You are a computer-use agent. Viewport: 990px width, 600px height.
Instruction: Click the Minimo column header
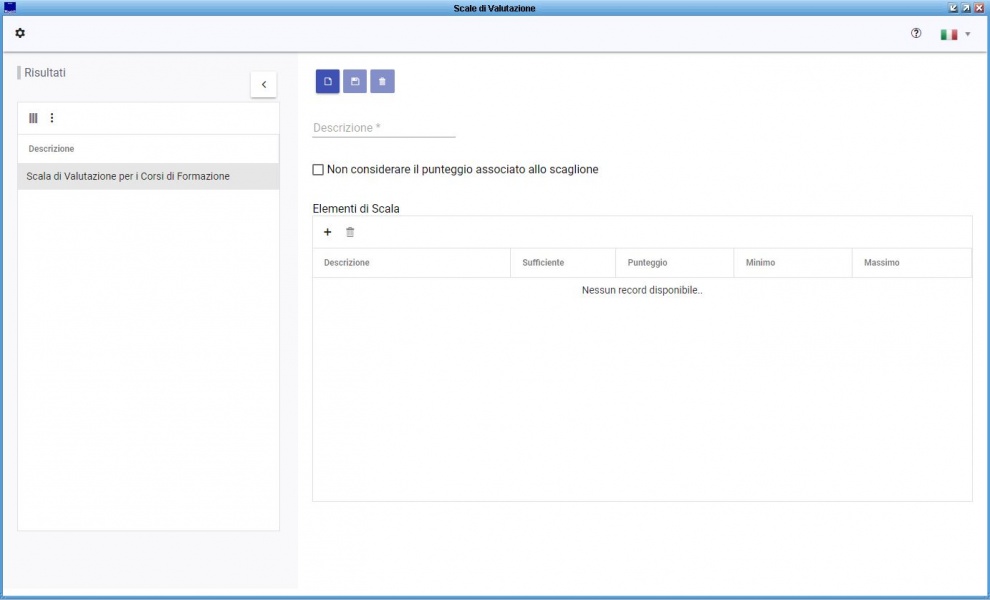click(x=760, y=263)
